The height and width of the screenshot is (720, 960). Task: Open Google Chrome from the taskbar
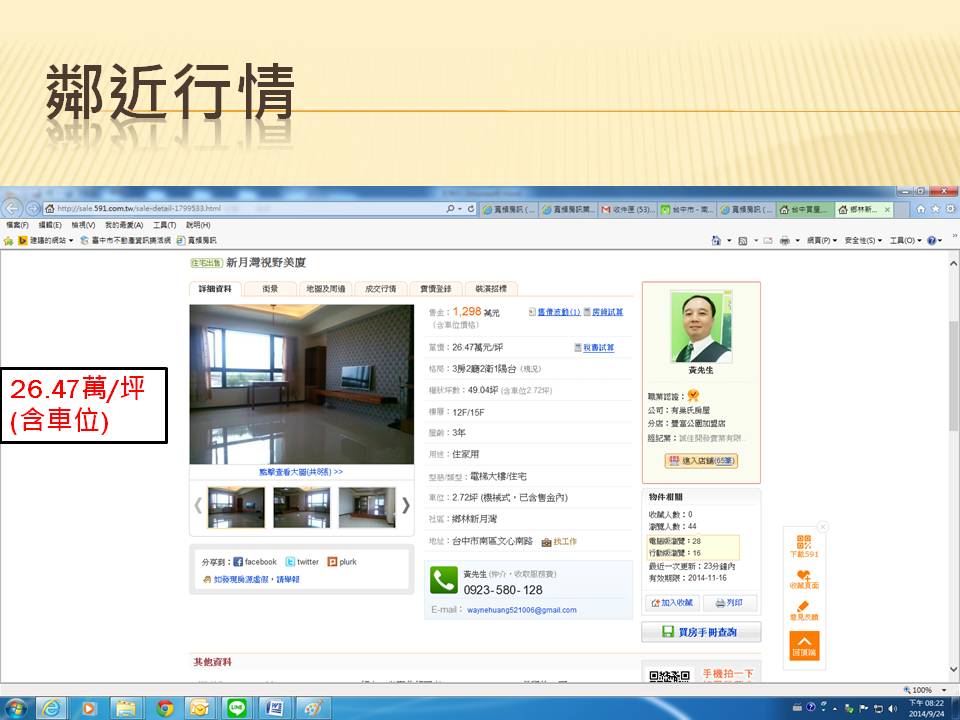tap(164, 708)
